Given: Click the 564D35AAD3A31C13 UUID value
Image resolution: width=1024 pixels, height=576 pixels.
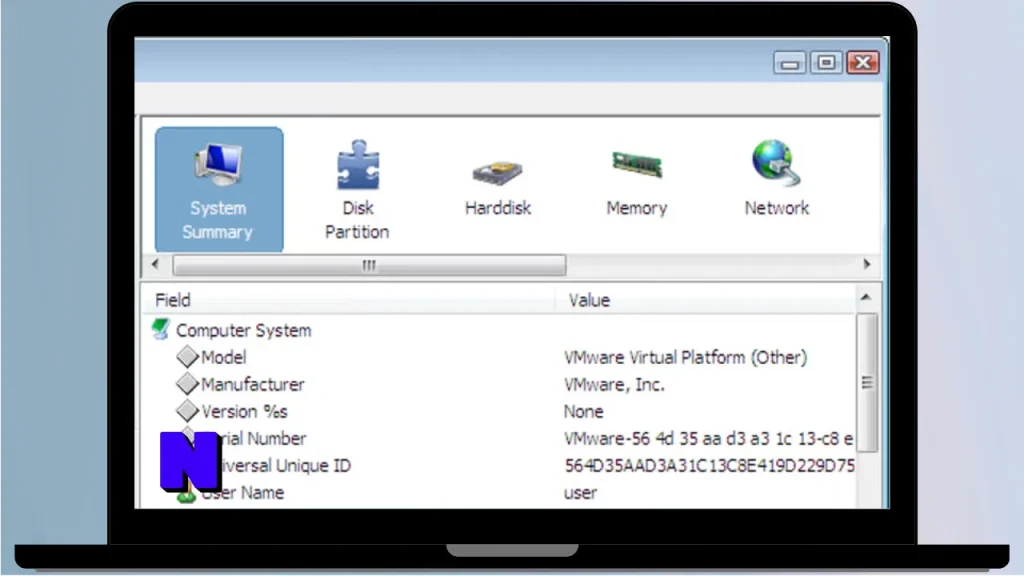Looking at the screenshot, I should tap(709, 466).
